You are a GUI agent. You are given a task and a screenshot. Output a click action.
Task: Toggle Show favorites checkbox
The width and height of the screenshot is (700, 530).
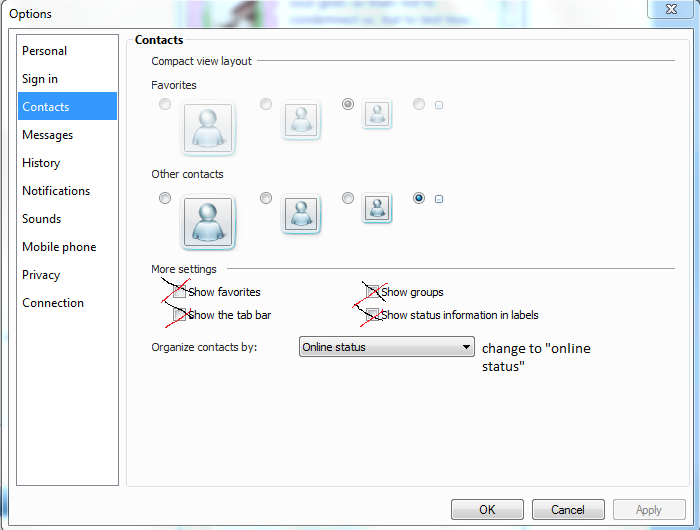click(x=179, y=292)
